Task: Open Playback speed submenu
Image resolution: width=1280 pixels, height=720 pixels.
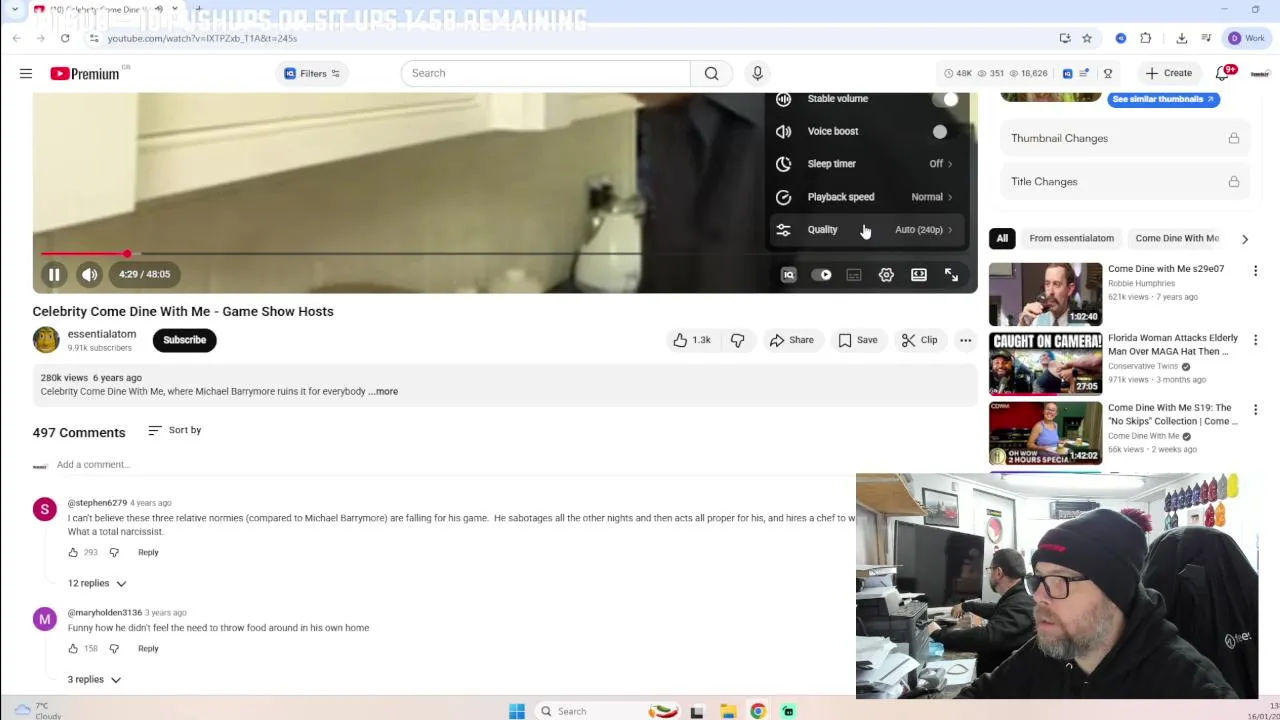Action: pos(866,197)
